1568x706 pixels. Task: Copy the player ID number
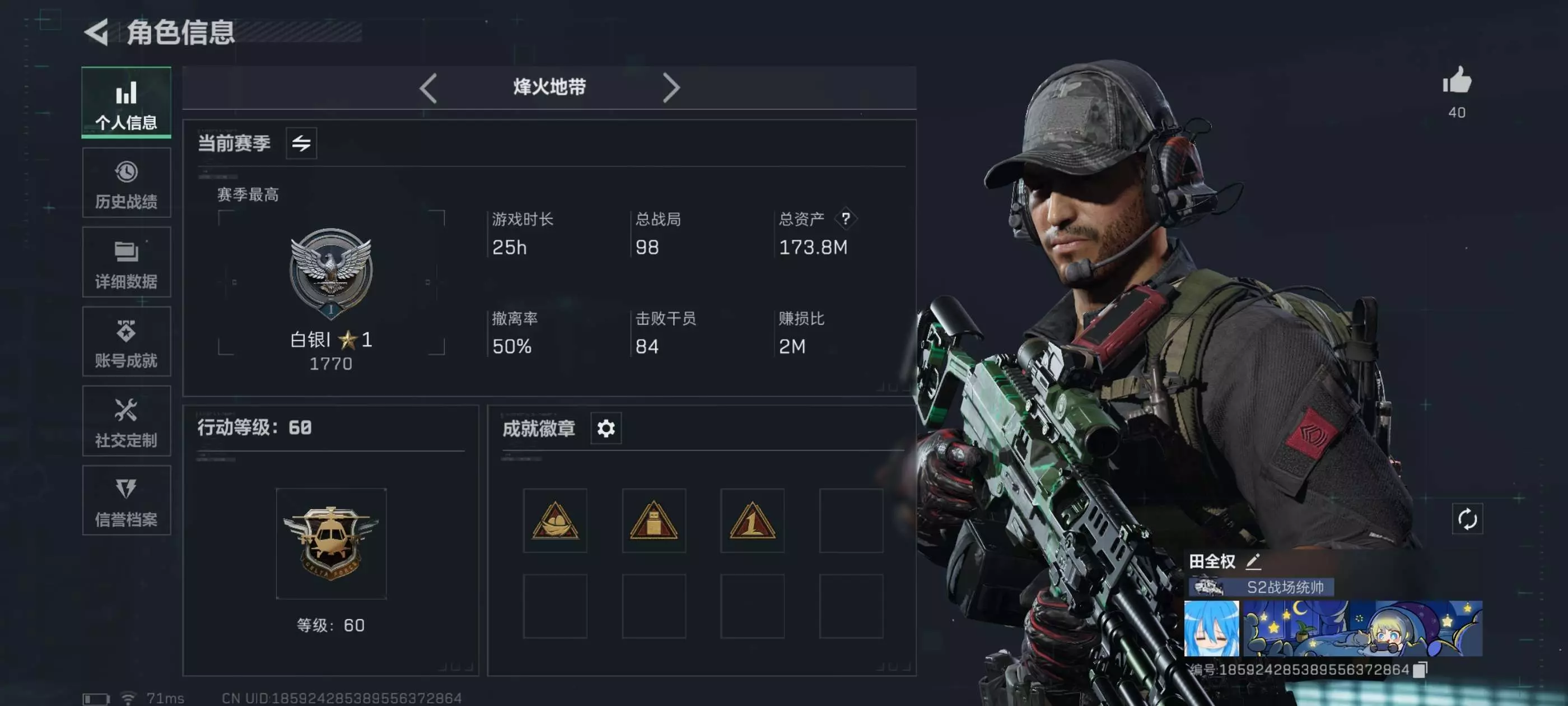point(1420,670)
